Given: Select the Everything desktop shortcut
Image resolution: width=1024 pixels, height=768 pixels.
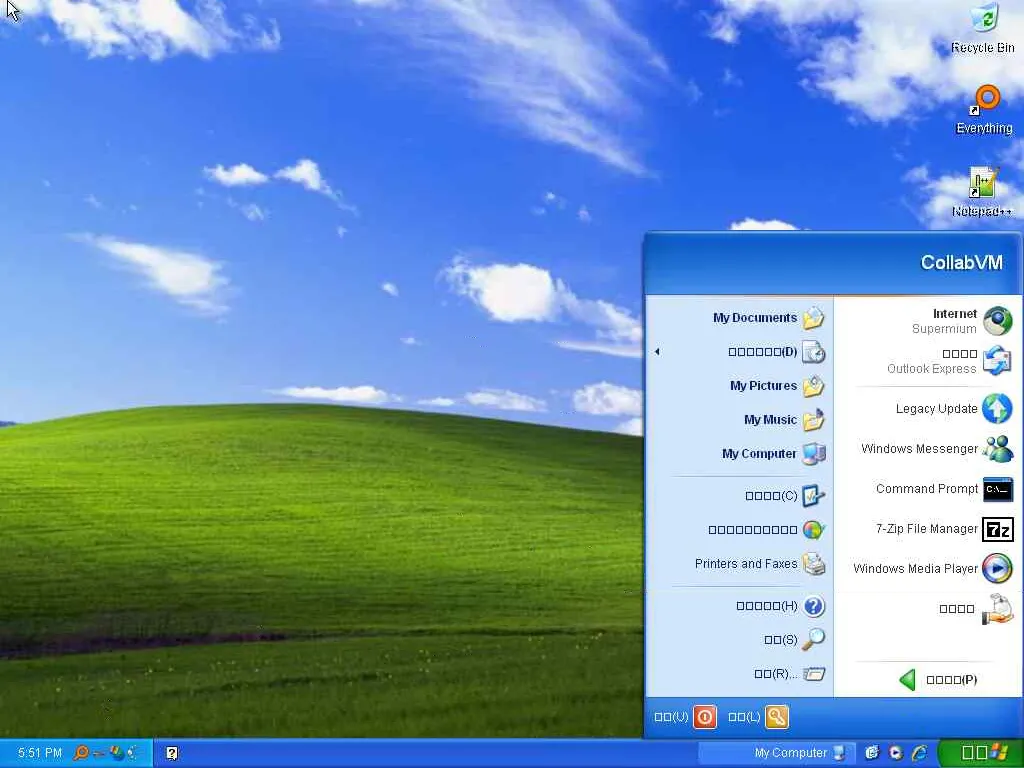Looking at the screenshot, I should tap(984, 110).
